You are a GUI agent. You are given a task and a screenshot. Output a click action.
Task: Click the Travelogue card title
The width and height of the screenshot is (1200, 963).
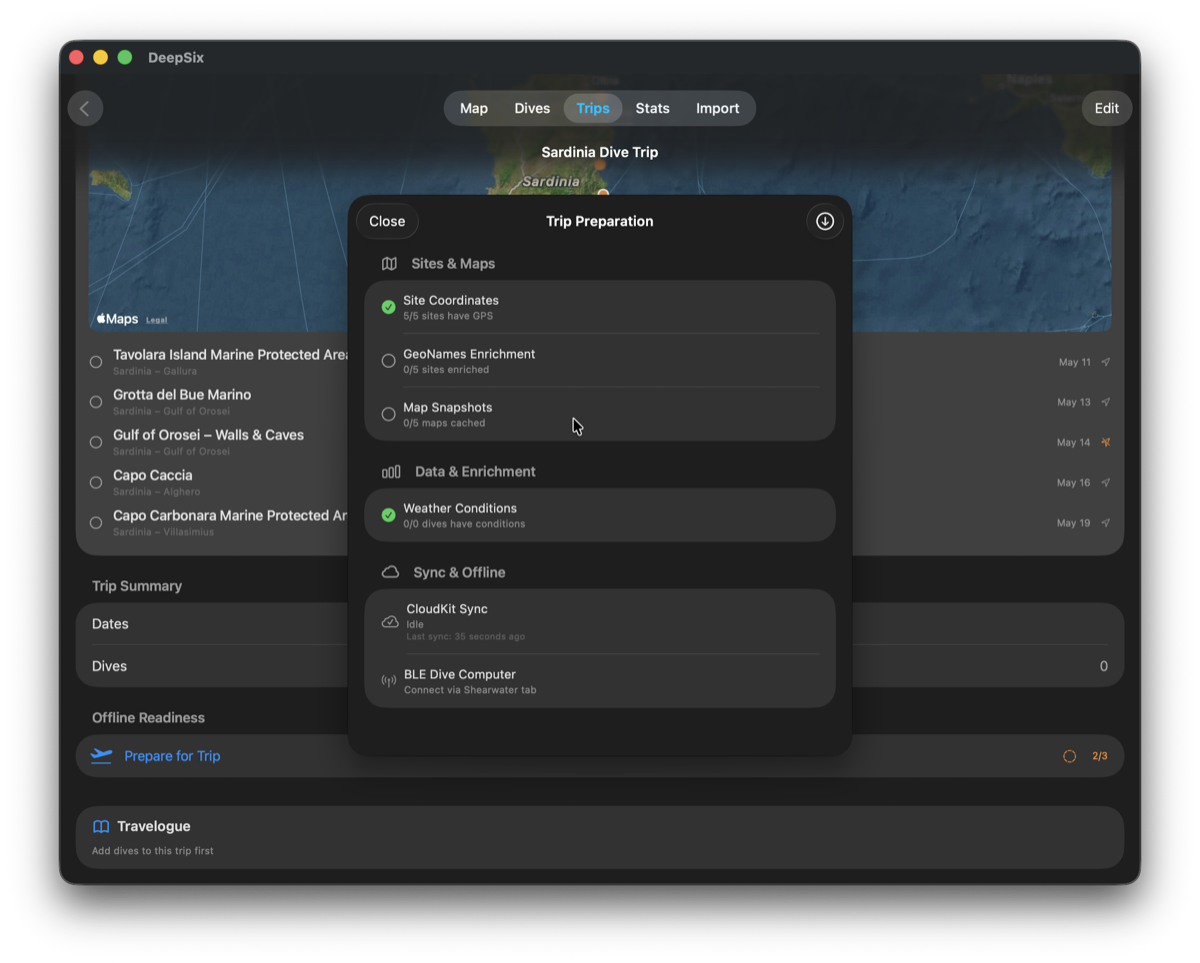[x=153, y=826]
